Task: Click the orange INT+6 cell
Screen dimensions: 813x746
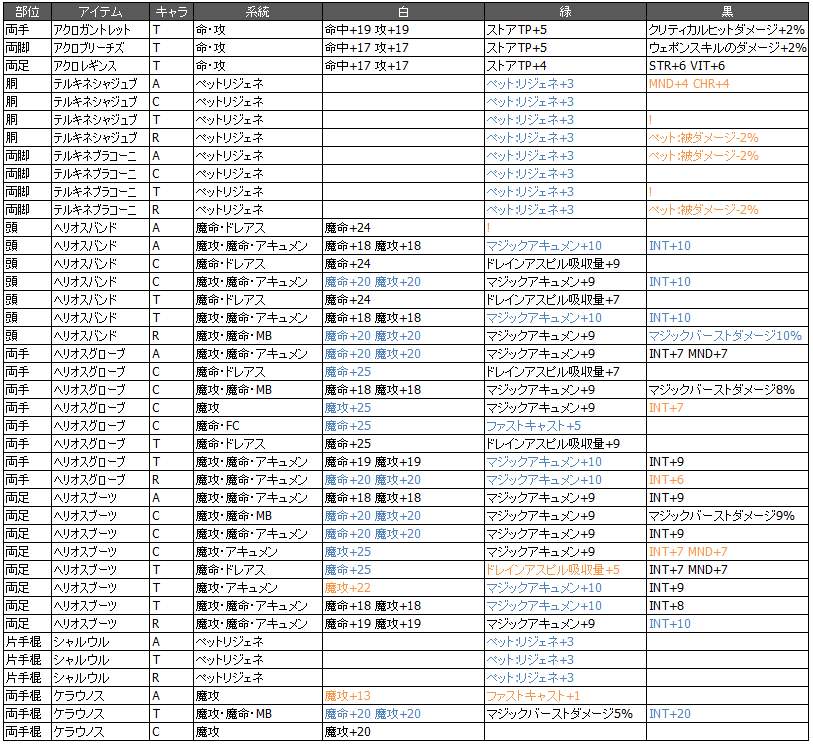Action: pyautogui.click(x=727, y=480)
